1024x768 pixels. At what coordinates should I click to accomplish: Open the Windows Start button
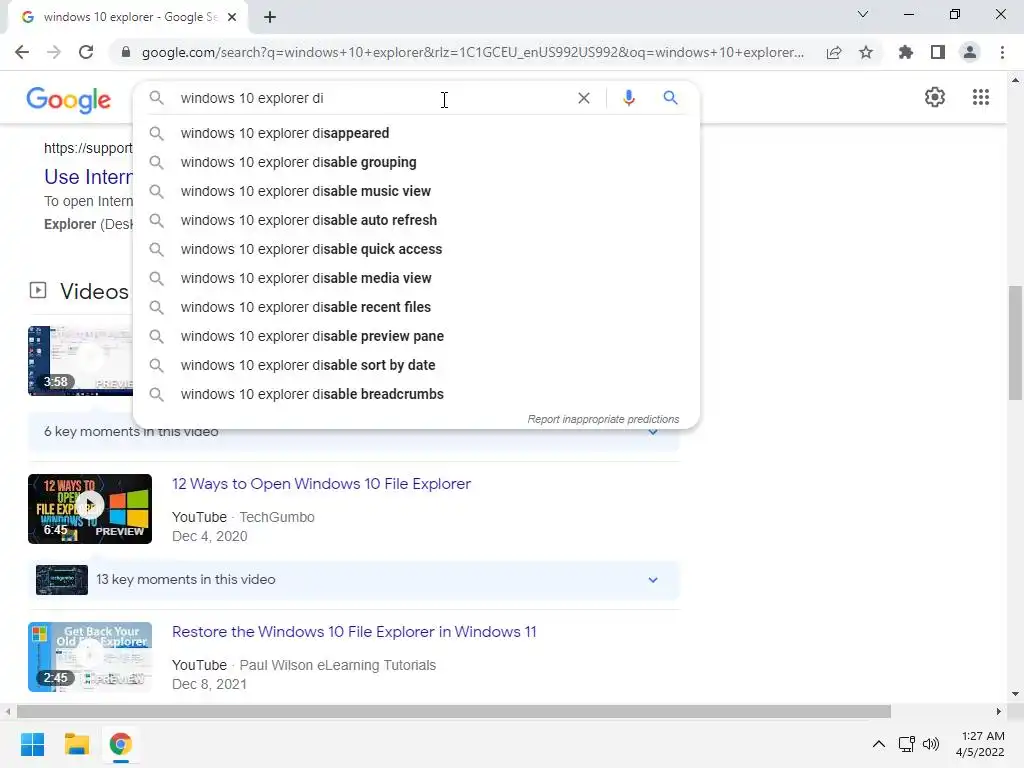pos(33,744)
